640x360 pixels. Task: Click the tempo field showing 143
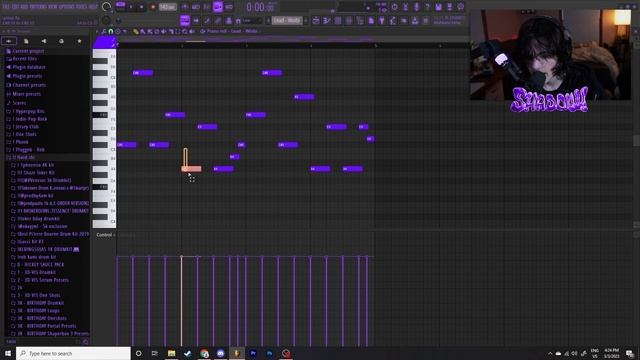click(167, 7)
